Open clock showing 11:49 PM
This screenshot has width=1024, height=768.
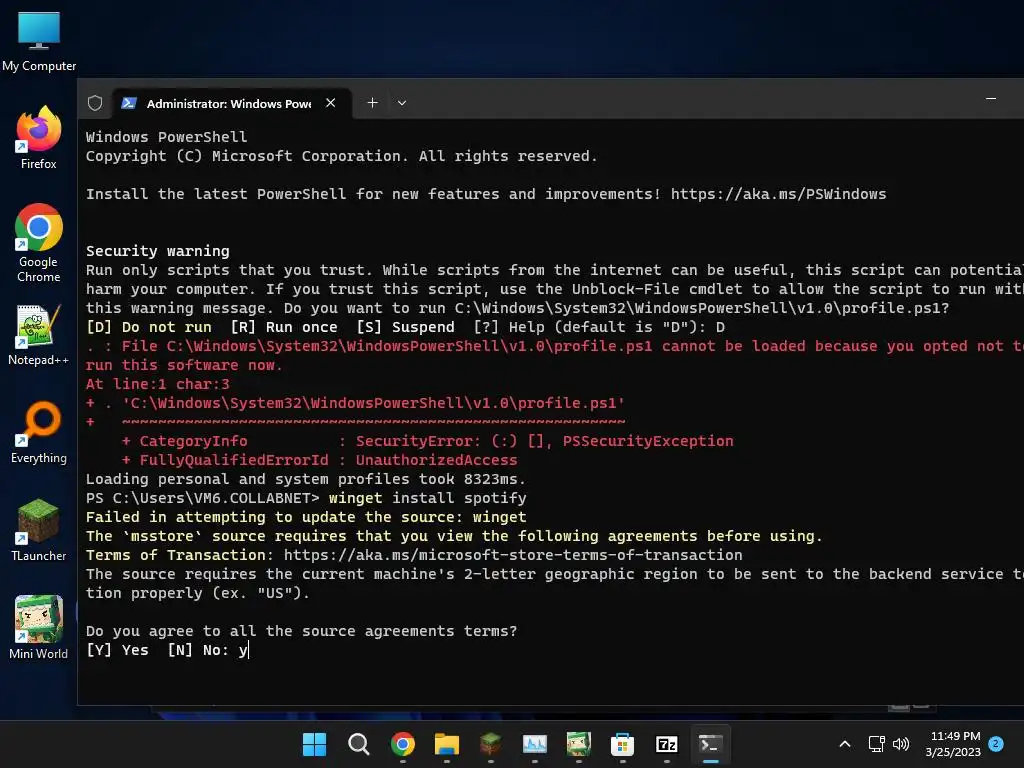tap(953, 744)
